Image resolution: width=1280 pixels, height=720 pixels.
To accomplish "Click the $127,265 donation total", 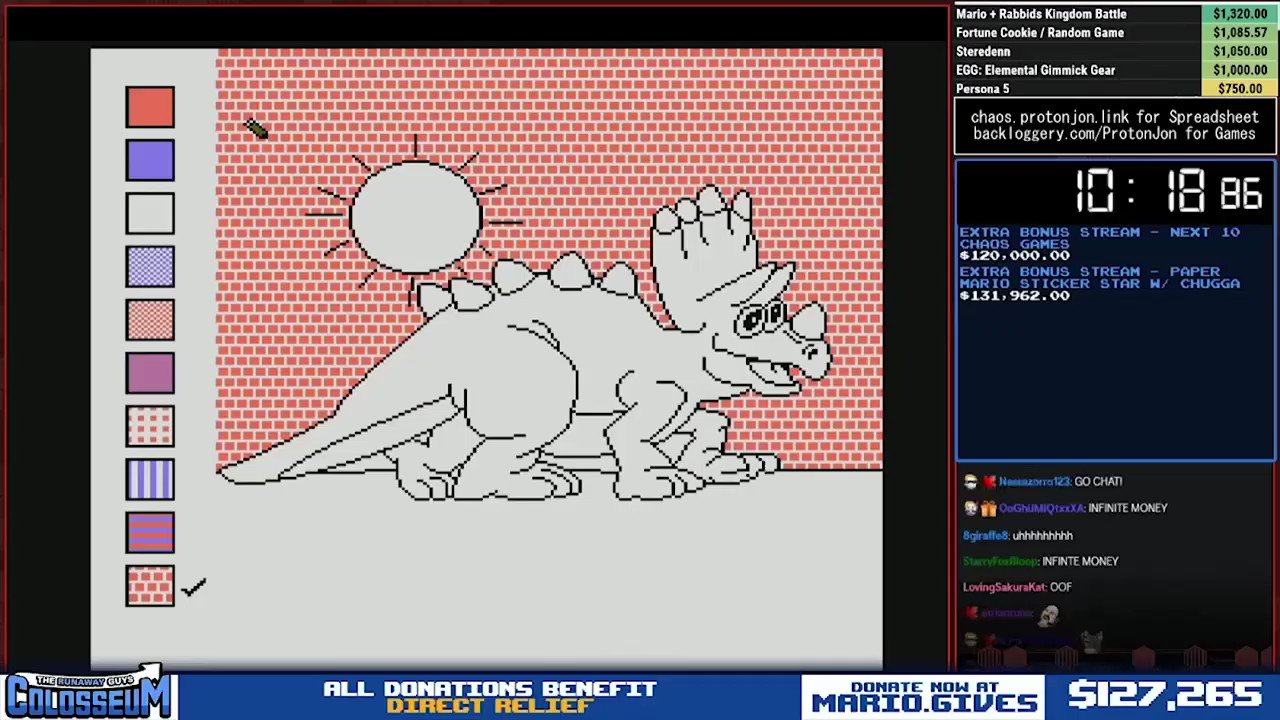I will [1165, 695].
